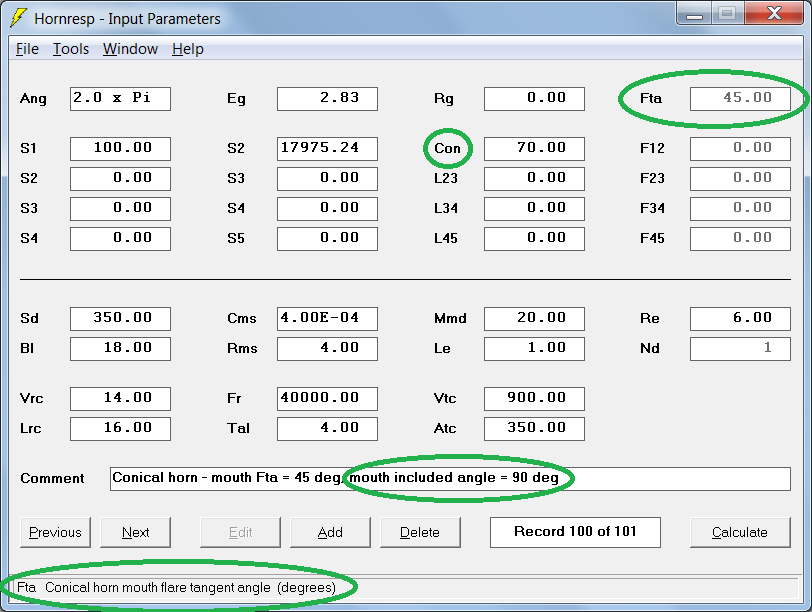Click the Con flare type label

click(x=447, y=149)
